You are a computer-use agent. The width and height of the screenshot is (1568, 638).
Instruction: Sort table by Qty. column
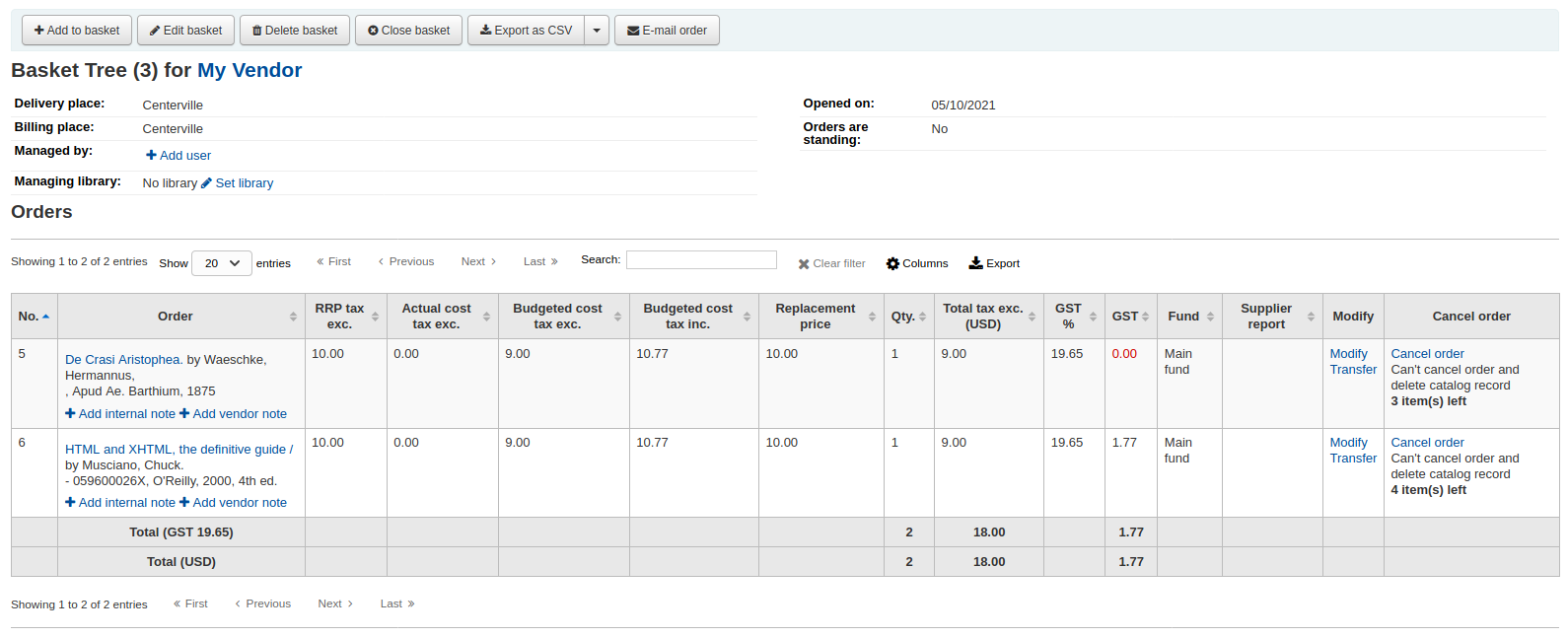(908, 317)
